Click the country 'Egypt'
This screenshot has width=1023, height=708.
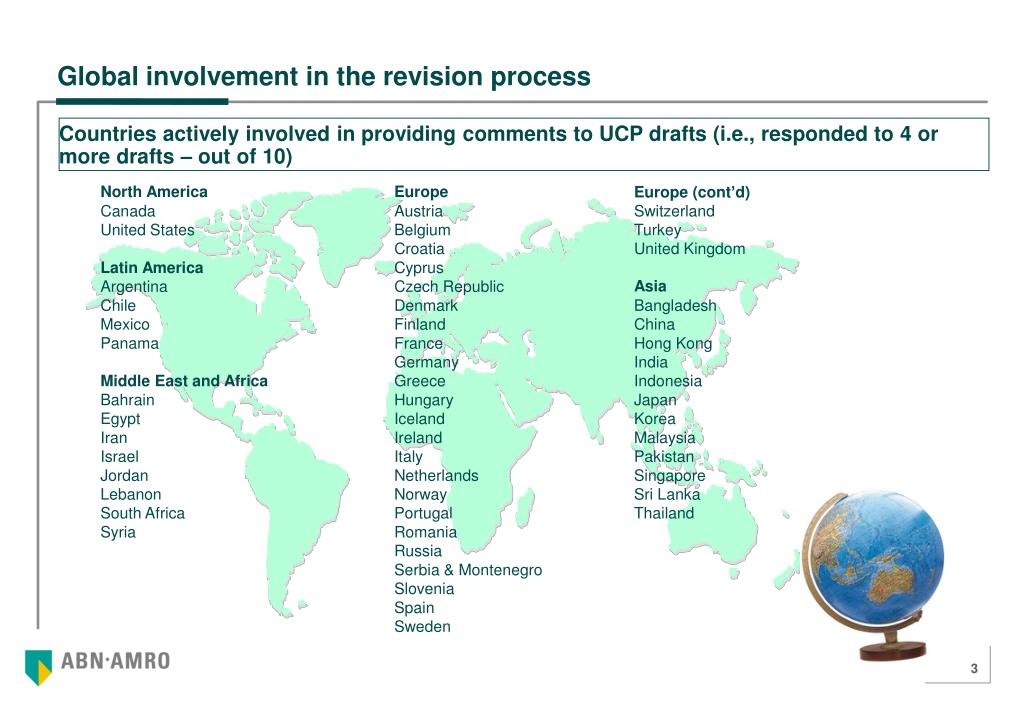click(120, 419)
